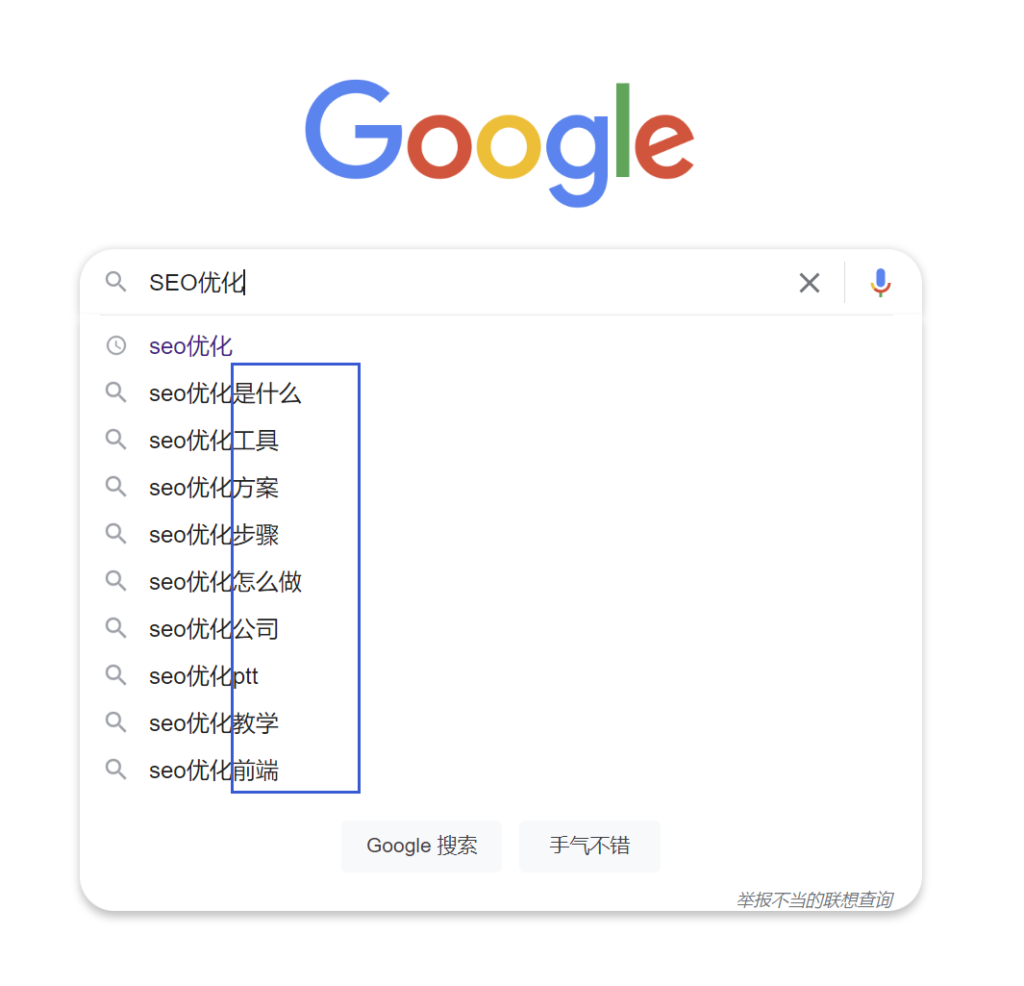
Task: Click the search icon beside seo优化工具
Action: 116,440
